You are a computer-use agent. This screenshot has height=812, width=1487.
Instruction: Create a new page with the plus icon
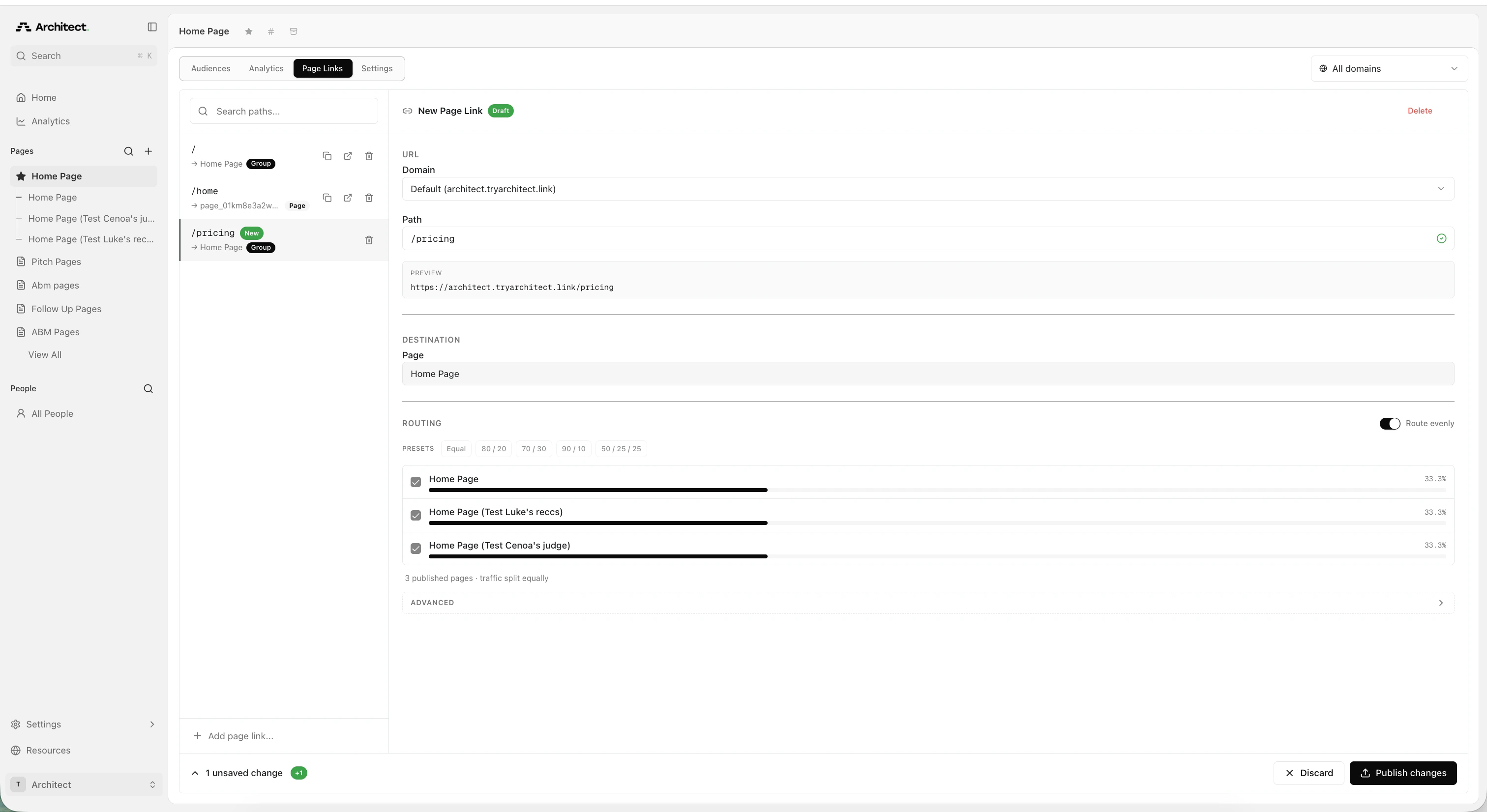tap(149, 150)
